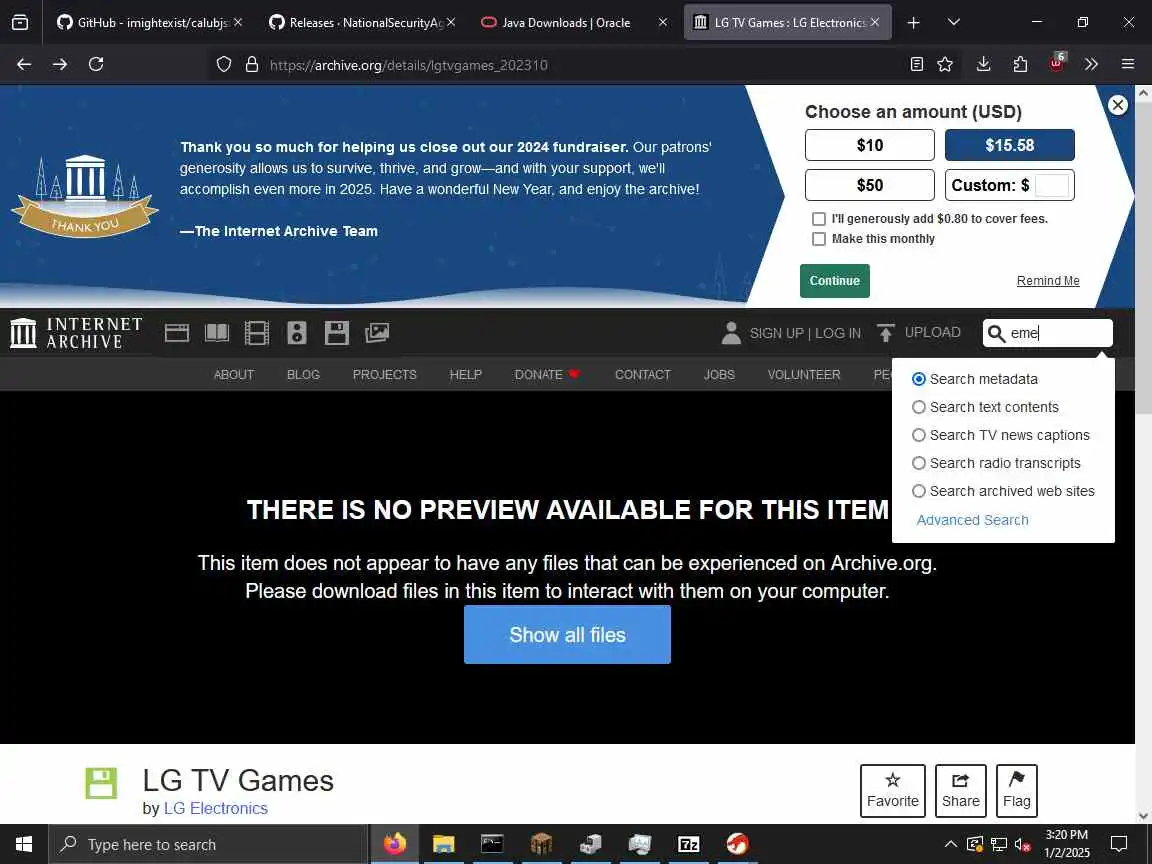This screenshot has width=1152, height=864.
Task: Click the Remind Me link
Action: [1048, 281]
